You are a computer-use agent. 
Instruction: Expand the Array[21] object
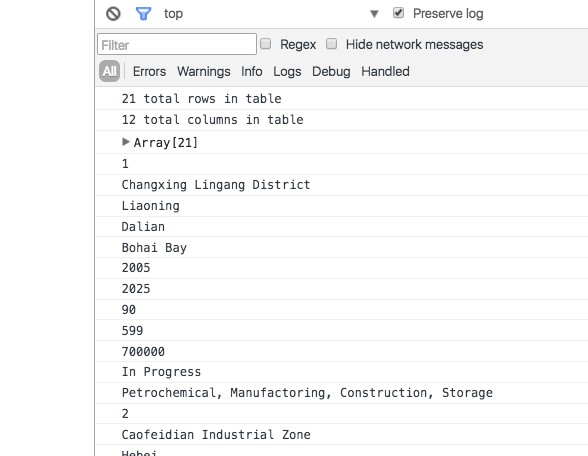[126, 142]
